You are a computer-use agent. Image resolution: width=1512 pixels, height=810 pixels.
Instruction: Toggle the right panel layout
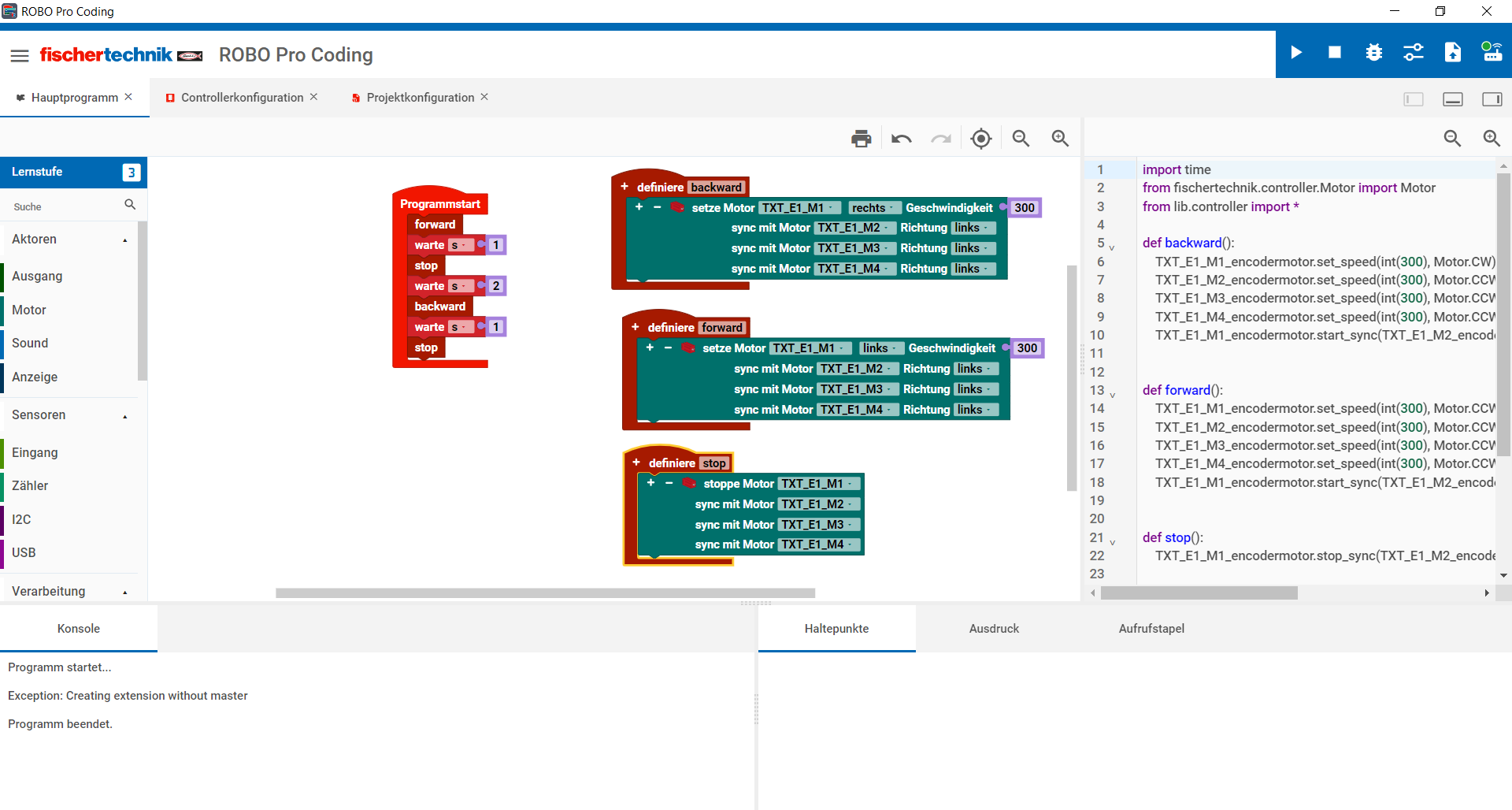1492,99
